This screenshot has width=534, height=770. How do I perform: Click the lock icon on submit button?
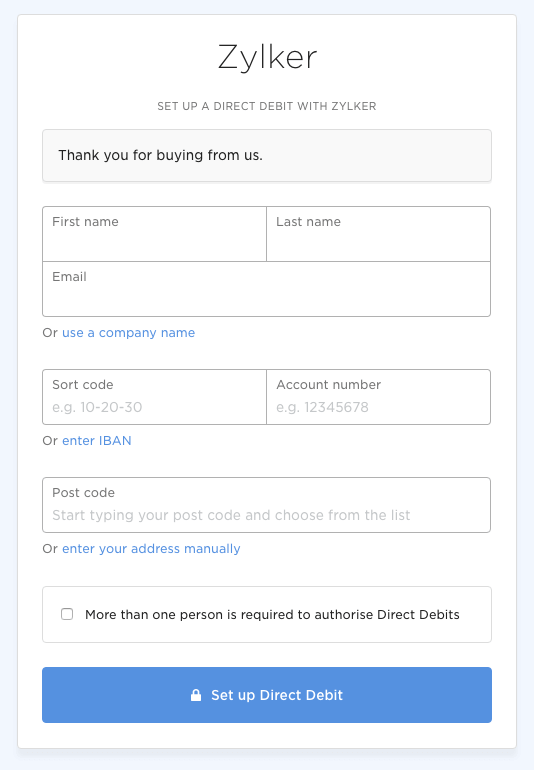(x=196, y=695)
